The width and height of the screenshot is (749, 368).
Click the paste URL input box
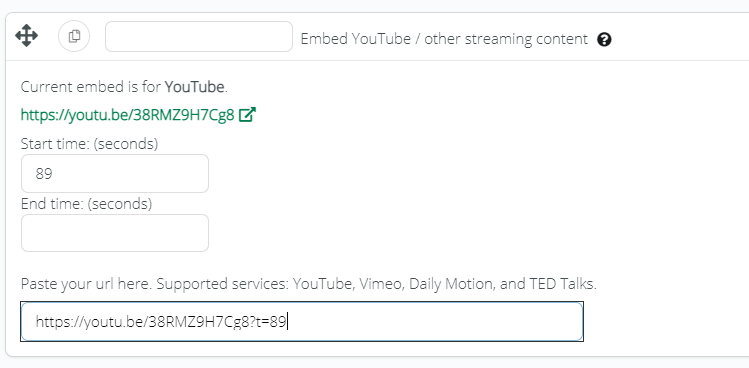(x=302, y=321)
